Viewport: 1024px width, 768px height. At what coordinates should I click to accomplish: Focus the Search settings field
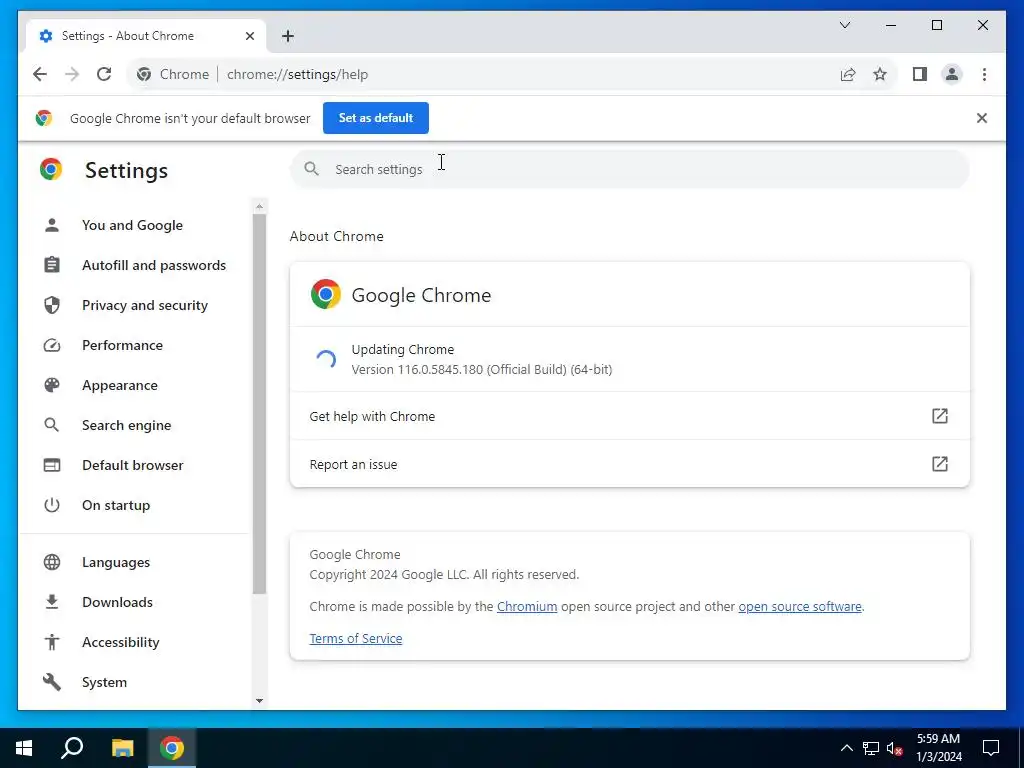pos(630,169)
